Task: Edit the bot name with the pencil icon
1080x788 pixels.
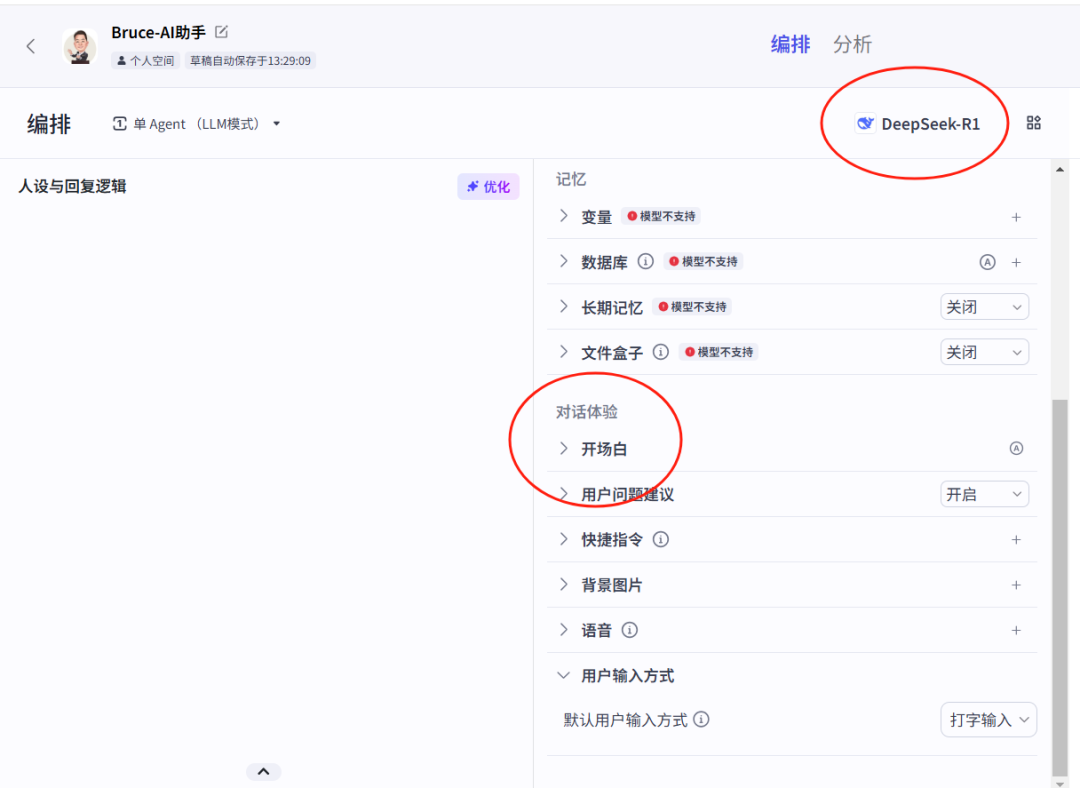Action: pos(221,32)
